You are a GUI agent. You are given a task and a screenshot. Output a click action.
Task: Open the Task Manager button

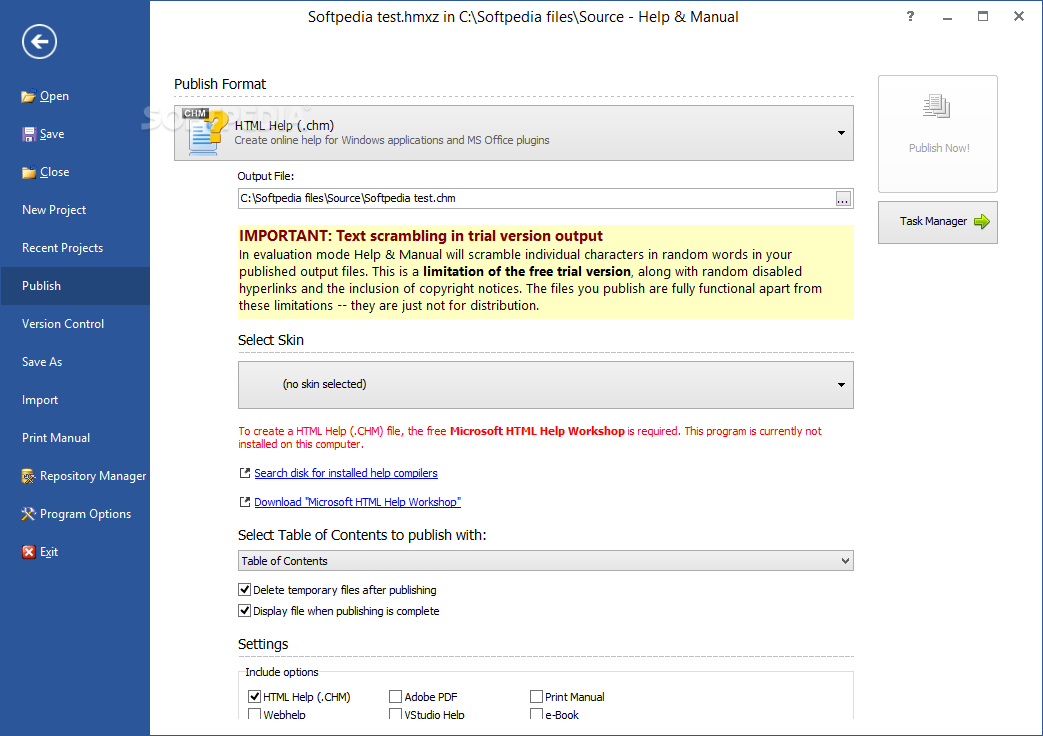pos(938,222)
